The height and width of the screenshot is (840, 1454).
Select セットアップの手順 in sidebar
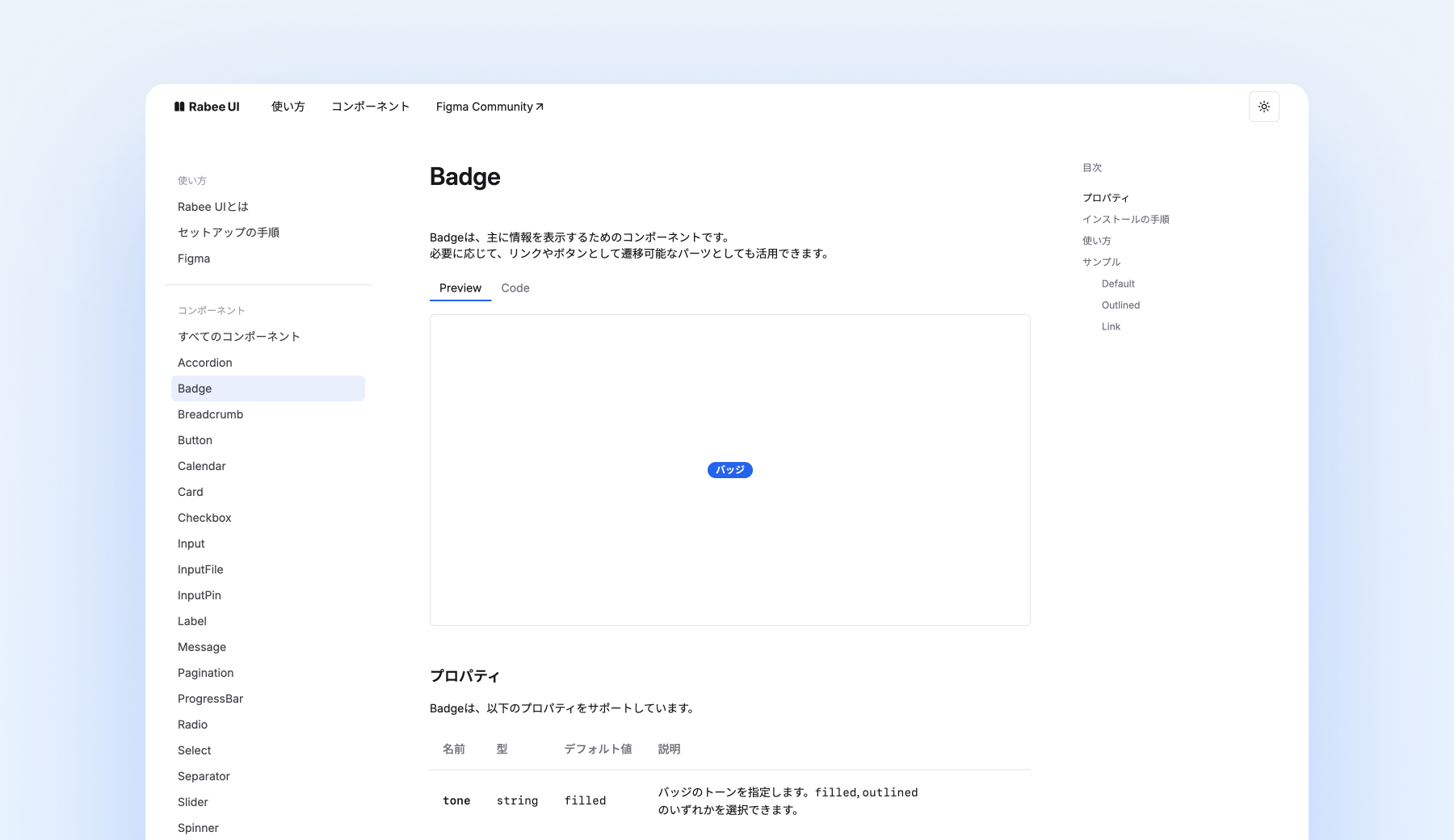(x=229, y=233)
